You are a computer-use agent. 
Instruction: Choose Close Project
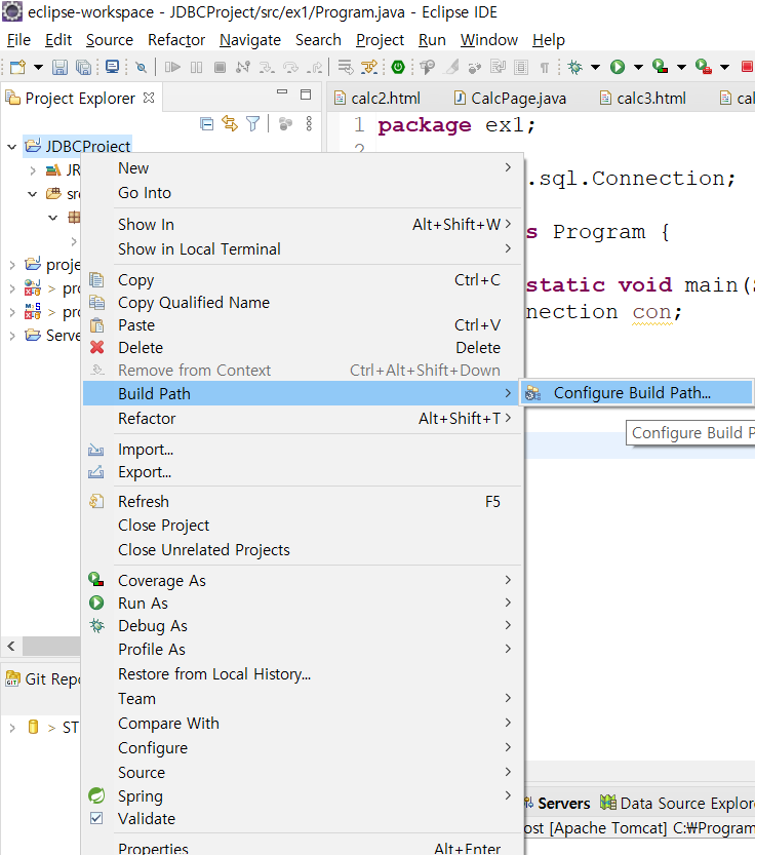pos(302,526)
